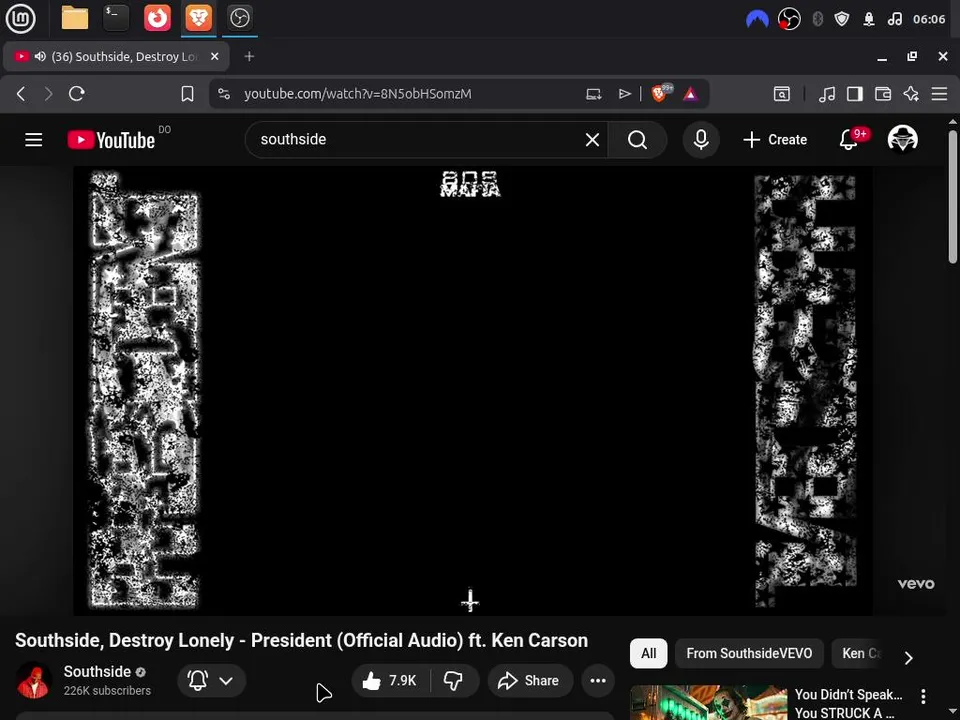Image resolution: width=960 pixels, height=720 pixels.
Task: Go to YouTube home via logo
Action: (111, 140)
